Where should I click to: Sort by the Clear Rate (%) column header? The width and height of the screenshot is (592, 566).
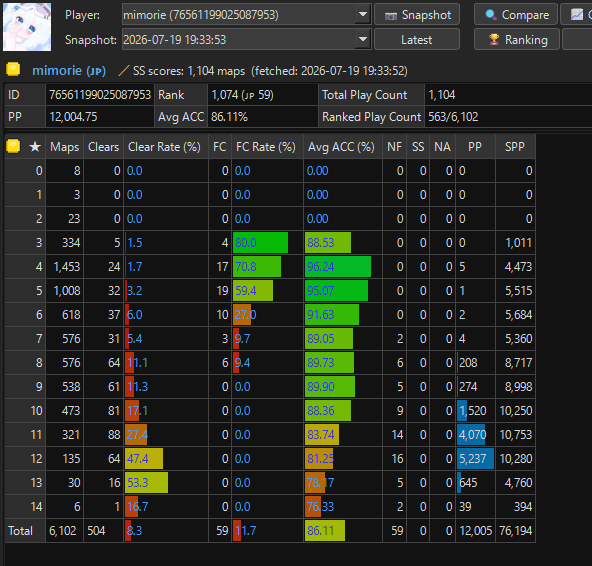pyautogui.click(x=164, y=147)
